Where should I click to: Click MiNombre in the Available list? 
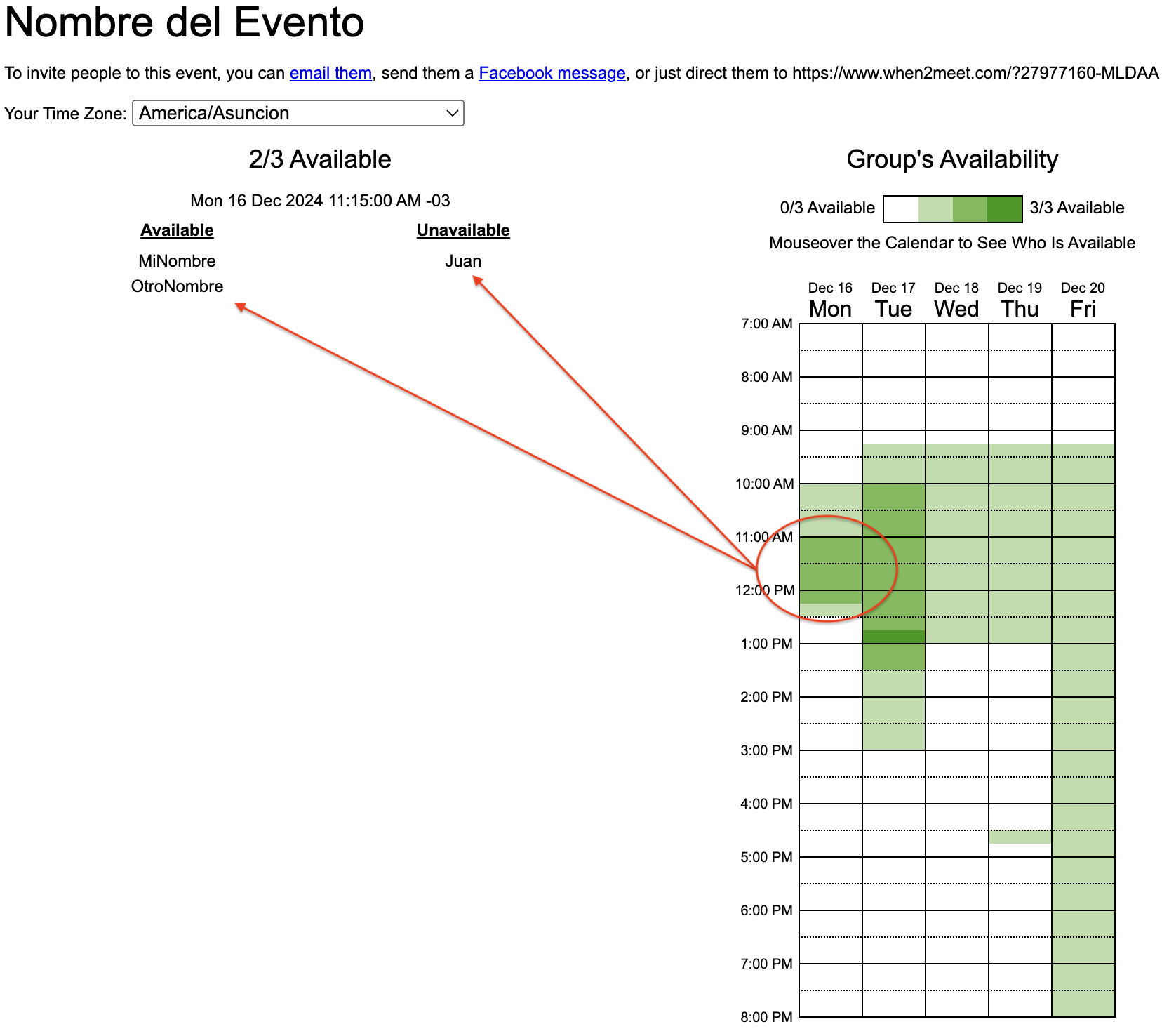coord(177,261)
